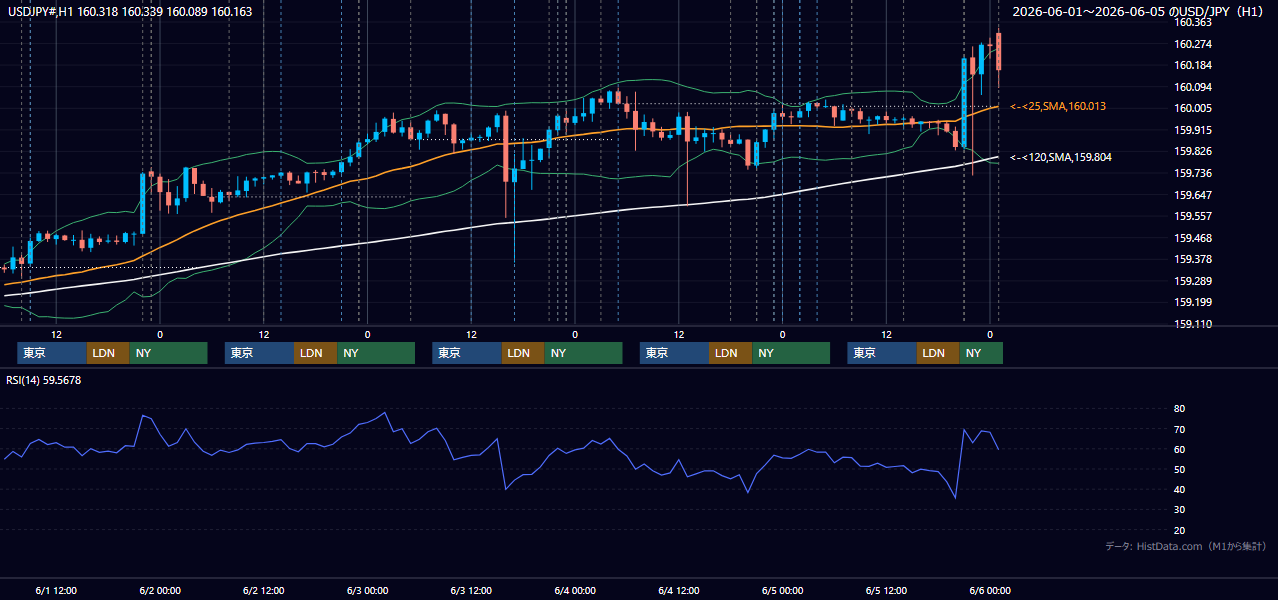This screenshot has height=600, width=1278.
Task: Click RSI scale value 80
Action: [x=1180, y=409]
